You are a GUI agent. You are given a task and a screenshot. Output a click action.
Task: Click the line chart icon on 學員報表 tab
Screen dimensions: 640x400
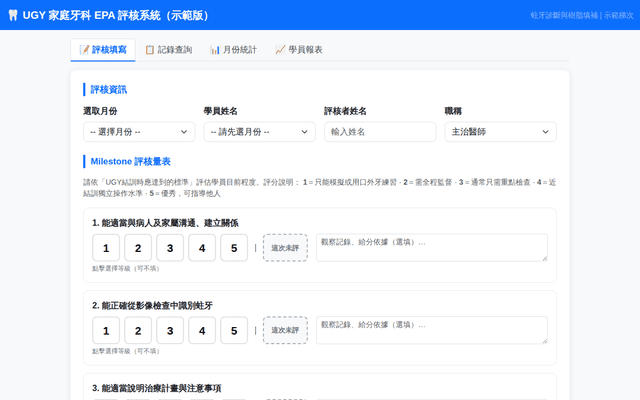pos(280,50)
